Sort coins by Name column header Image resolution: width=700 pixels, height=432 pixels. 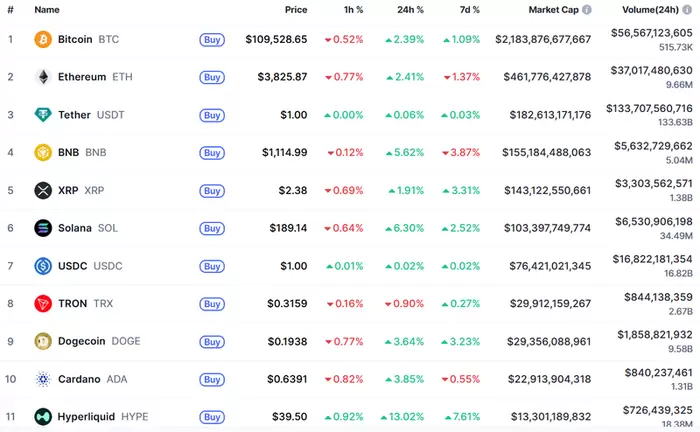click(47, 9)
